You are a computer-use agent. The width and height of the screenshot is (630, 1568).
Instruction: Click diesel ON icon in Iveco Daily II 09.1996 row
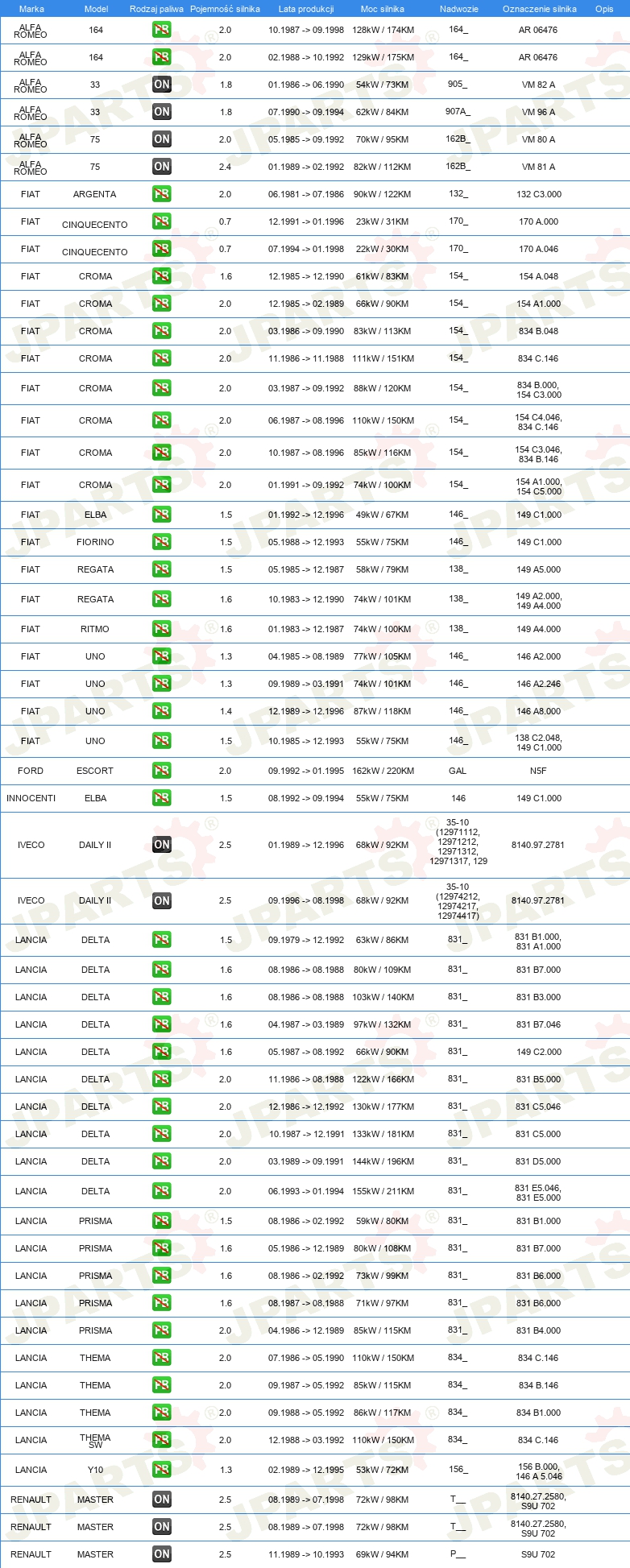tap(162, 901)
